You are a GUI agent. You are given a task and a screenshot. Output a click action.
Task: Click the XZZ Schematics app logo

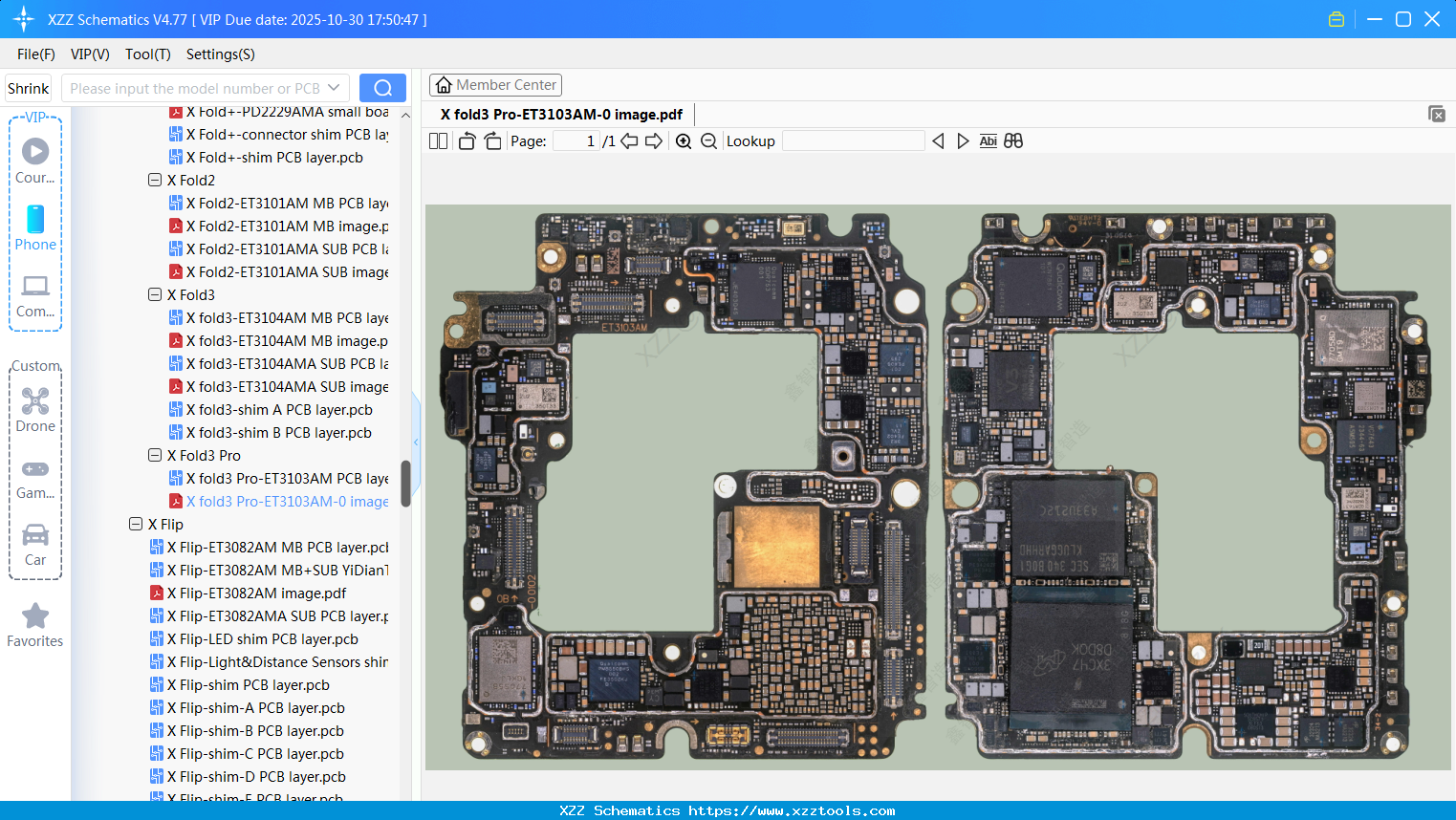coord(24,19)
